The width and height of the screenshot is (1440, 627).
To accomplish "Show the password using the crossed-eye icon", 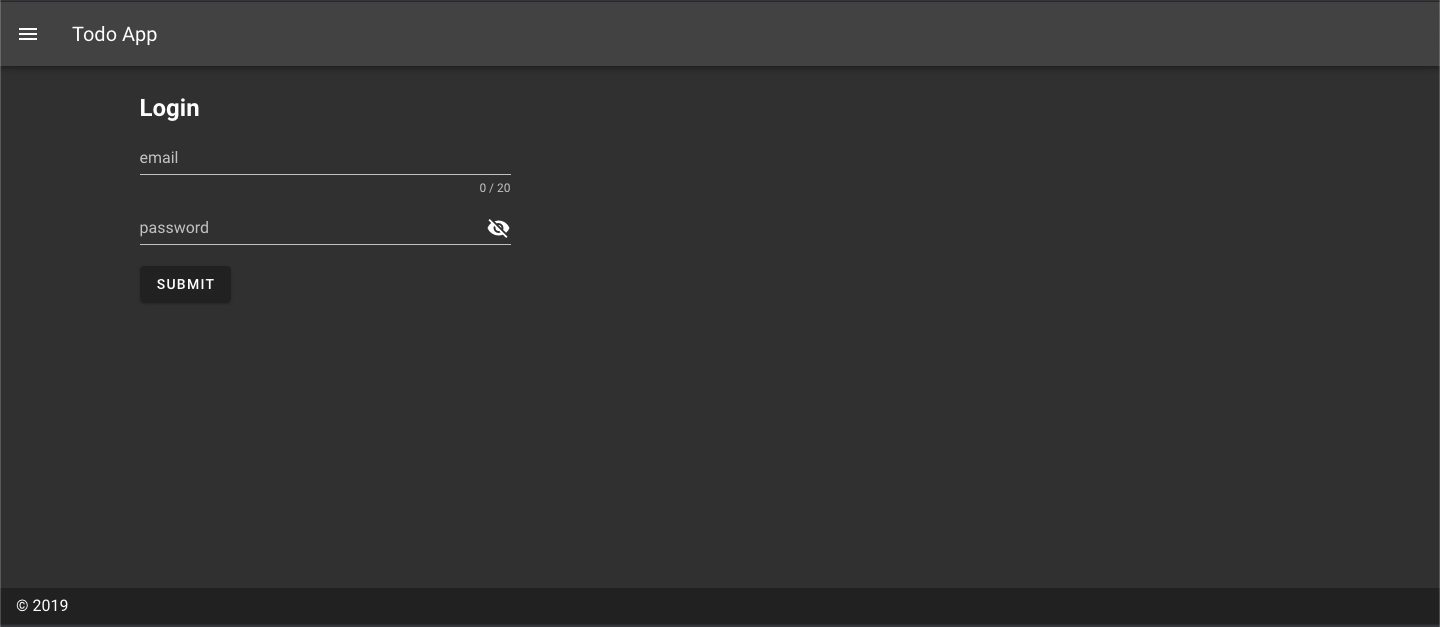I will [x=498, y=228].
